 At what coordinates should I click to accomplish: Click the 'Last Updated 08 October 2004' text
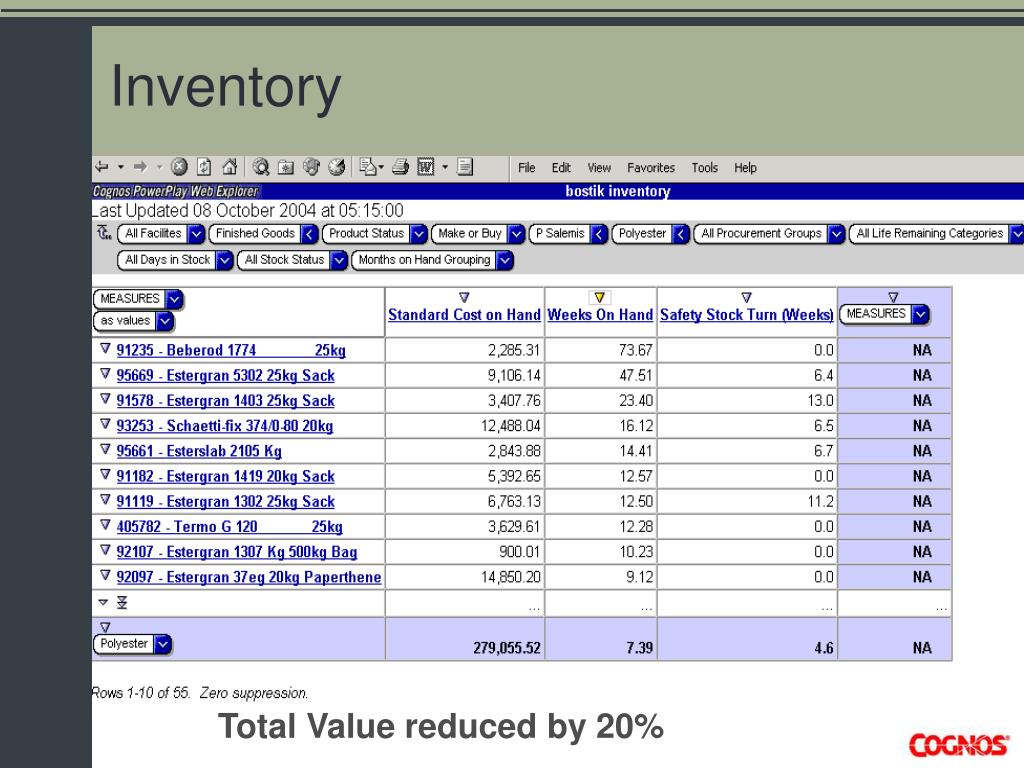[x=248, y=210]
